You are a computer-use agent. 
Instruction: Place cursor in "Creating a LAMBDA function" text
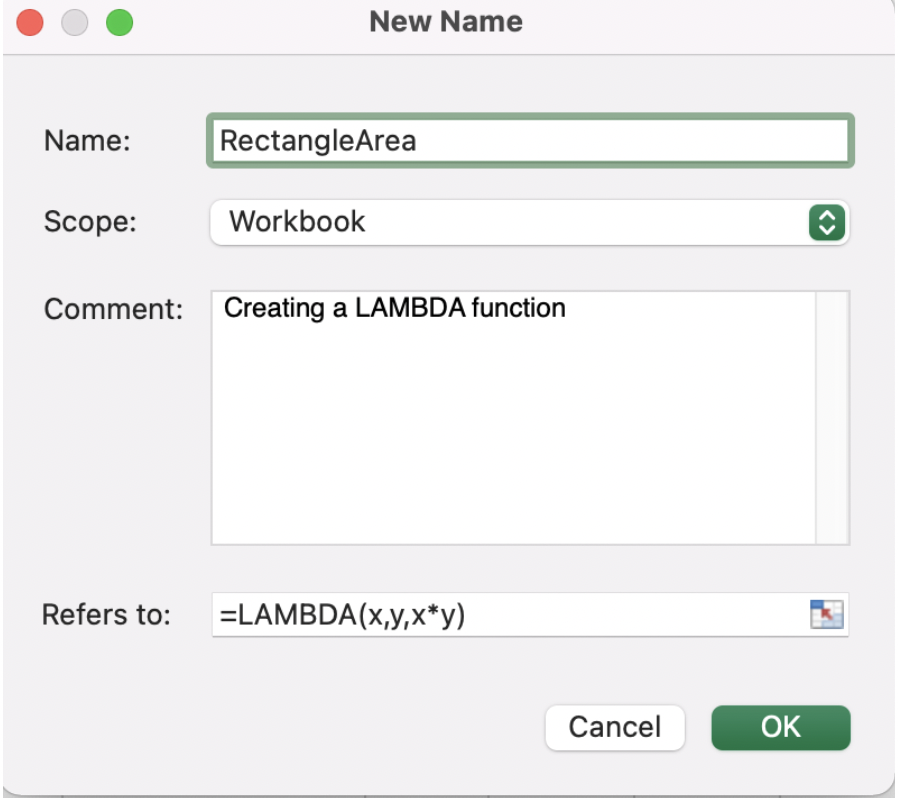[395, 308]
